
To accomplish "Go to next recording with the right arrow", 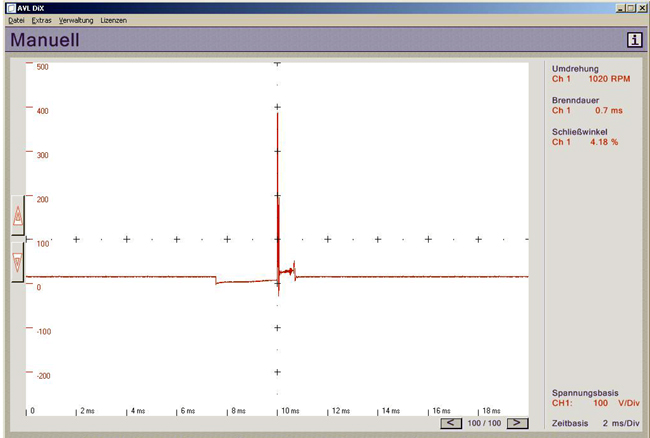I will coord(517,423).
